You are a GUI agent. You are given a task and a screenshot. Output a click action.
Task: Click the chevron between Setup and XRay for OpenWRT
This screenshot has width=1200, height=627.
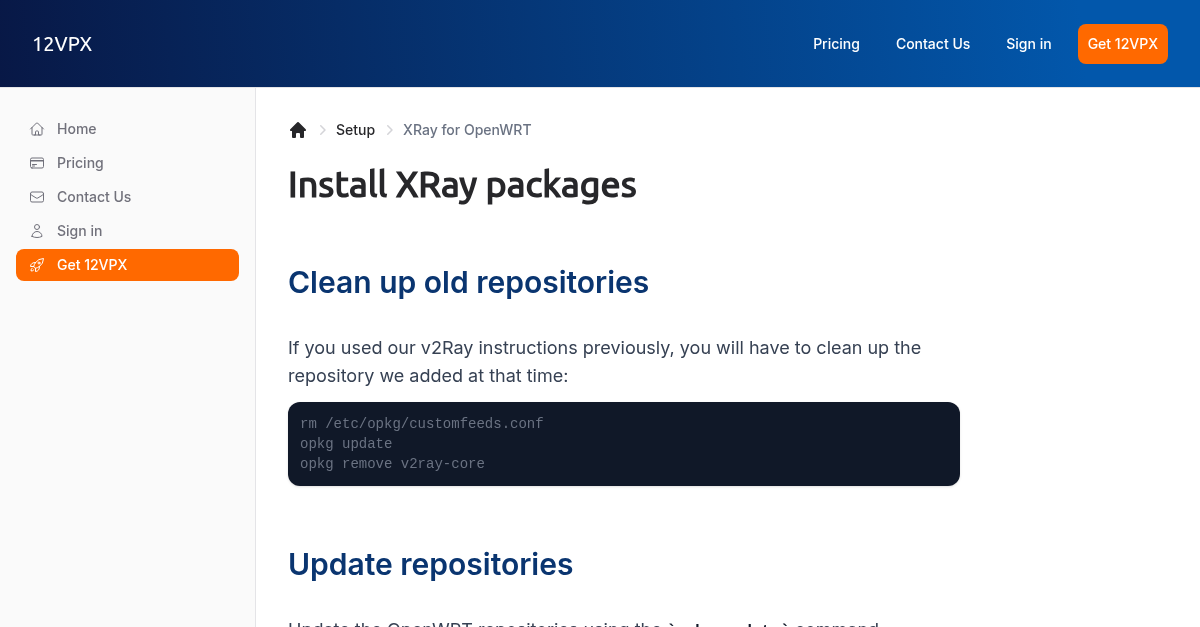[x=388, y=130]
